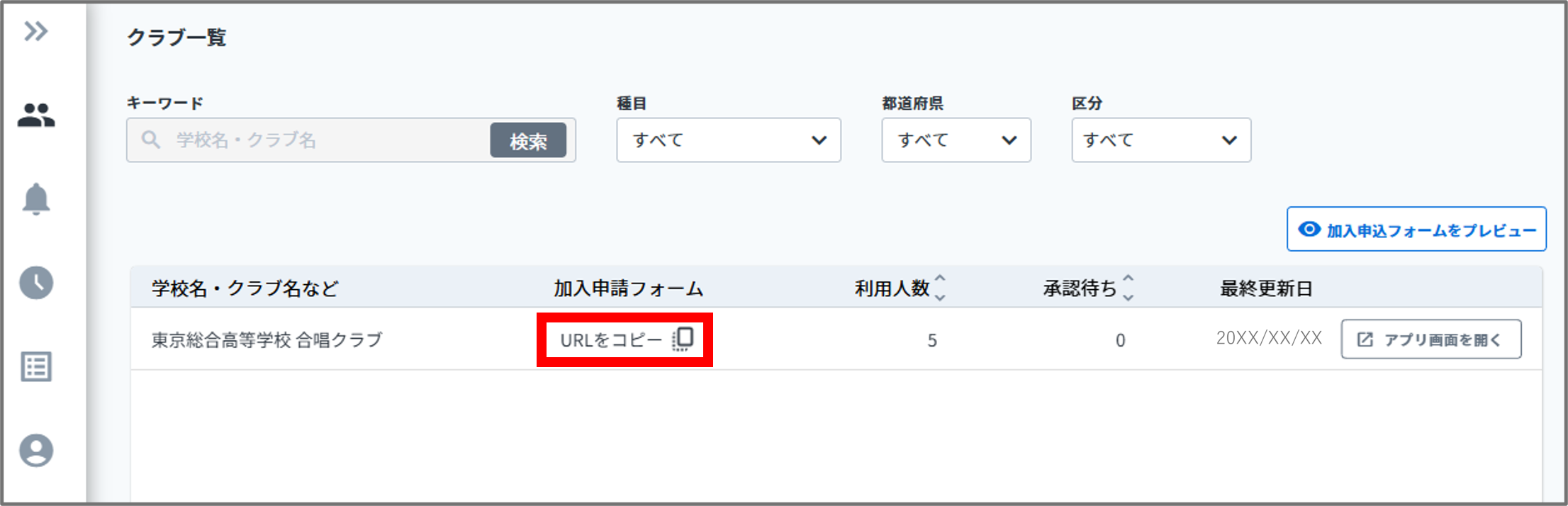Image resolution: width=1568 pixels, height=506 pixels.
Task: Click the copy icon beside URLをコピー
Action: pos(683,339)
